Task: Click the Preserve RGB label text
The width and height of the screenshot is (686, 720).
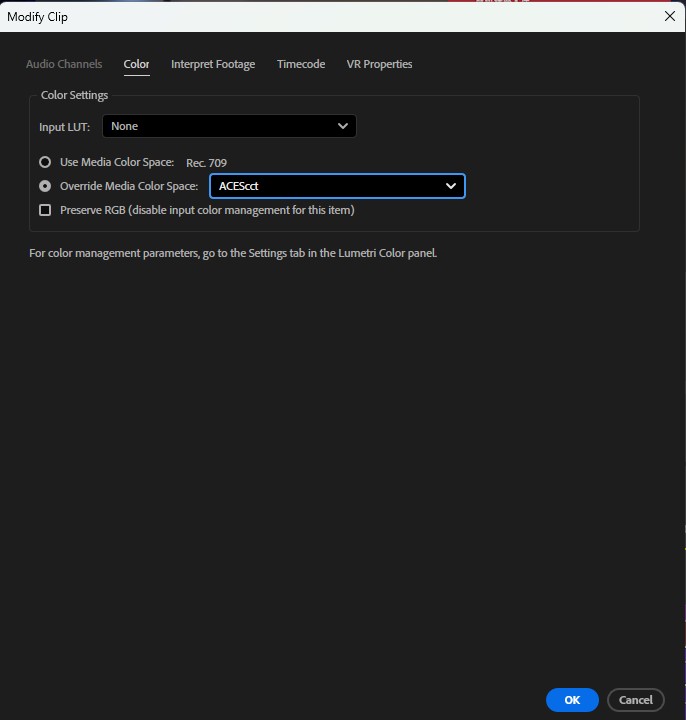Action: 207,210
